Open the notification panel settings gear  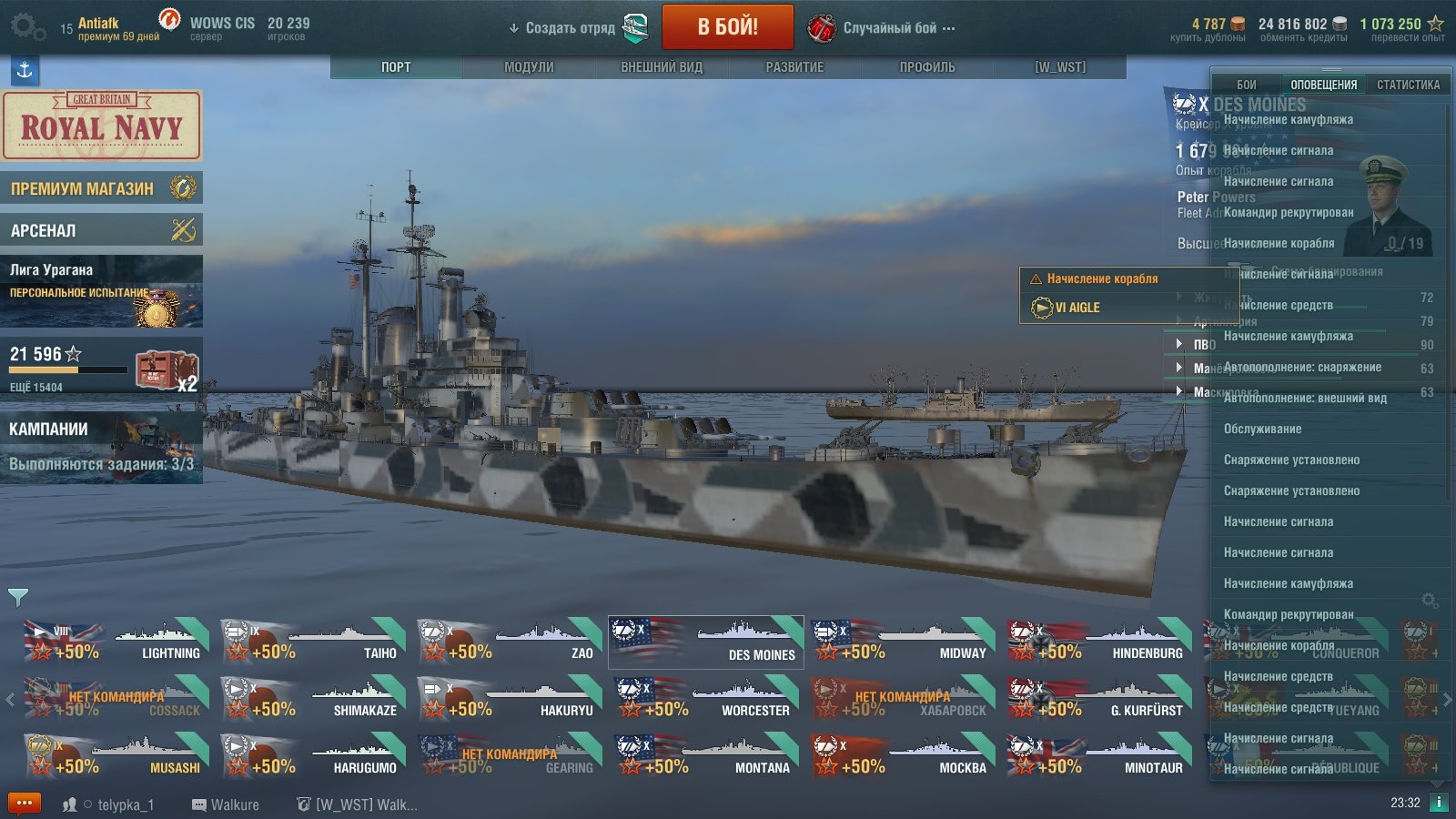[x=1430, y=601]
